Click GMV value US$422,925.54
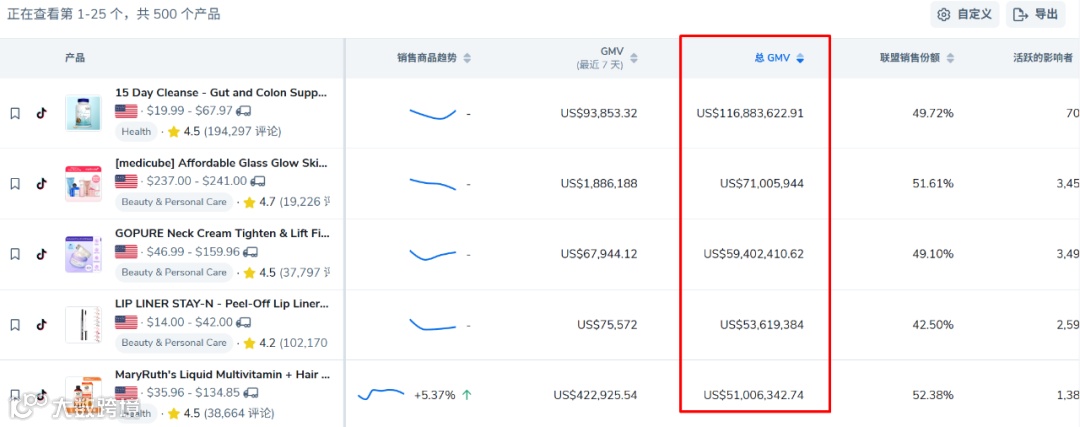 tap(596, 395)
